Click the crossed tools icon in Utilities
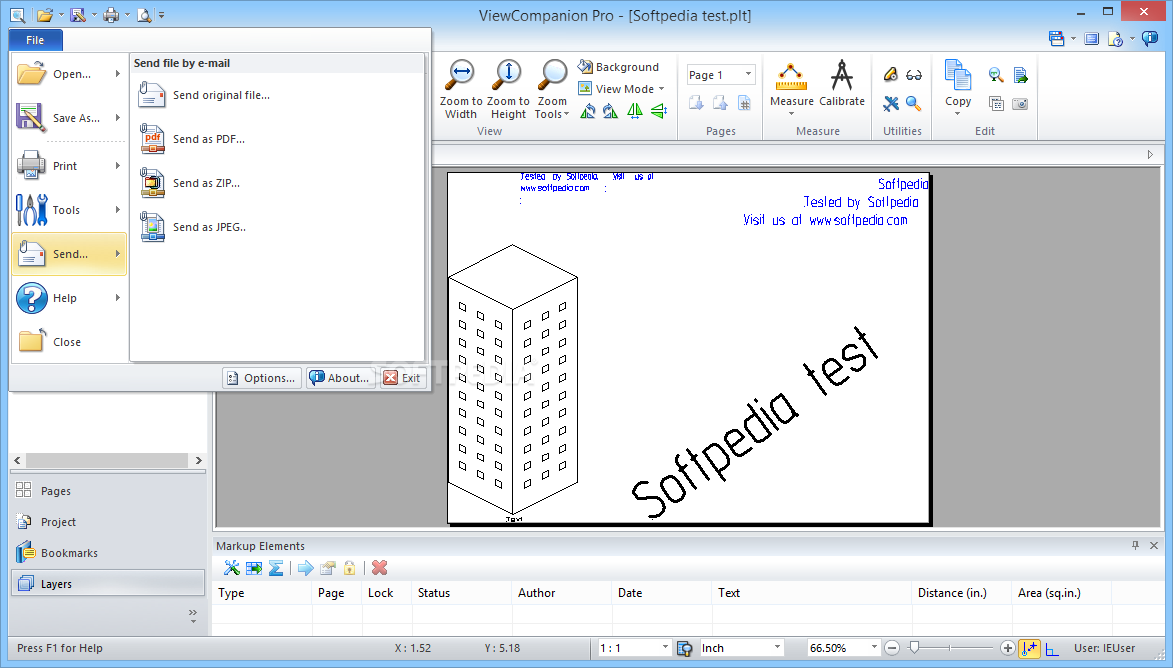The image size is (1173, 668). [x=890, y=103]
